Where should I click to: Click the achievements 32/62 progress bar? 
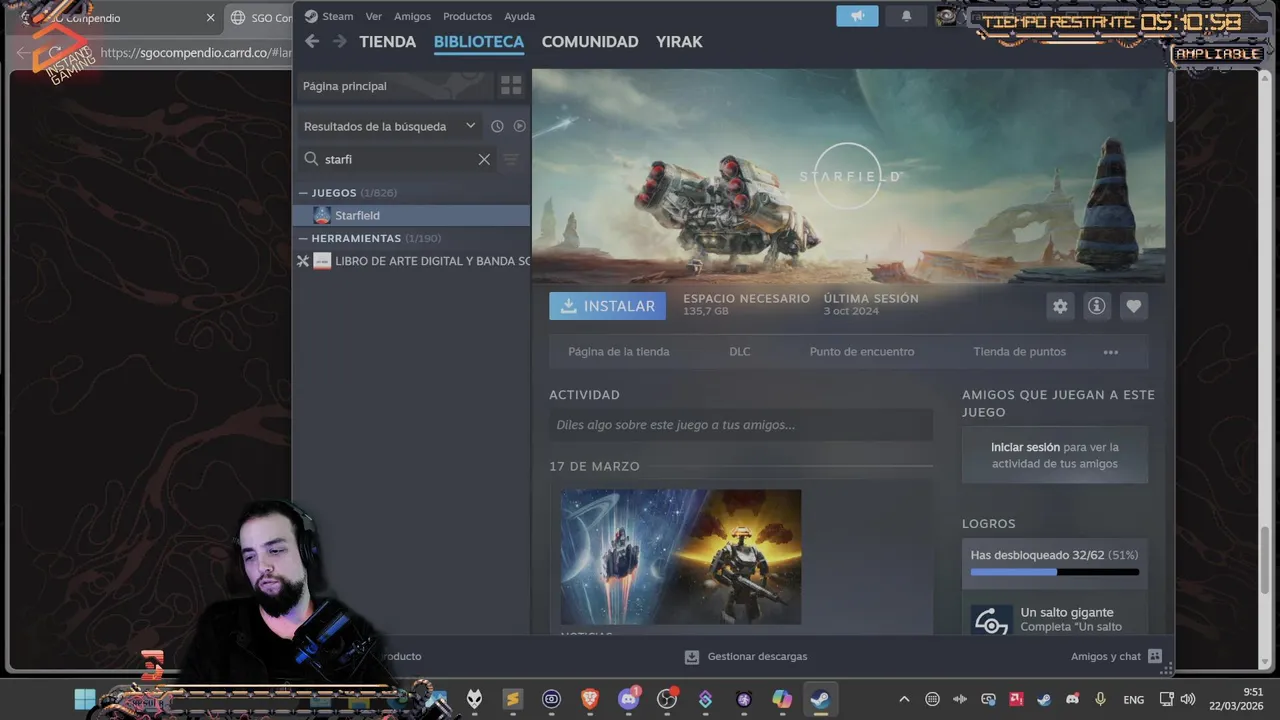coord(1054,572)
